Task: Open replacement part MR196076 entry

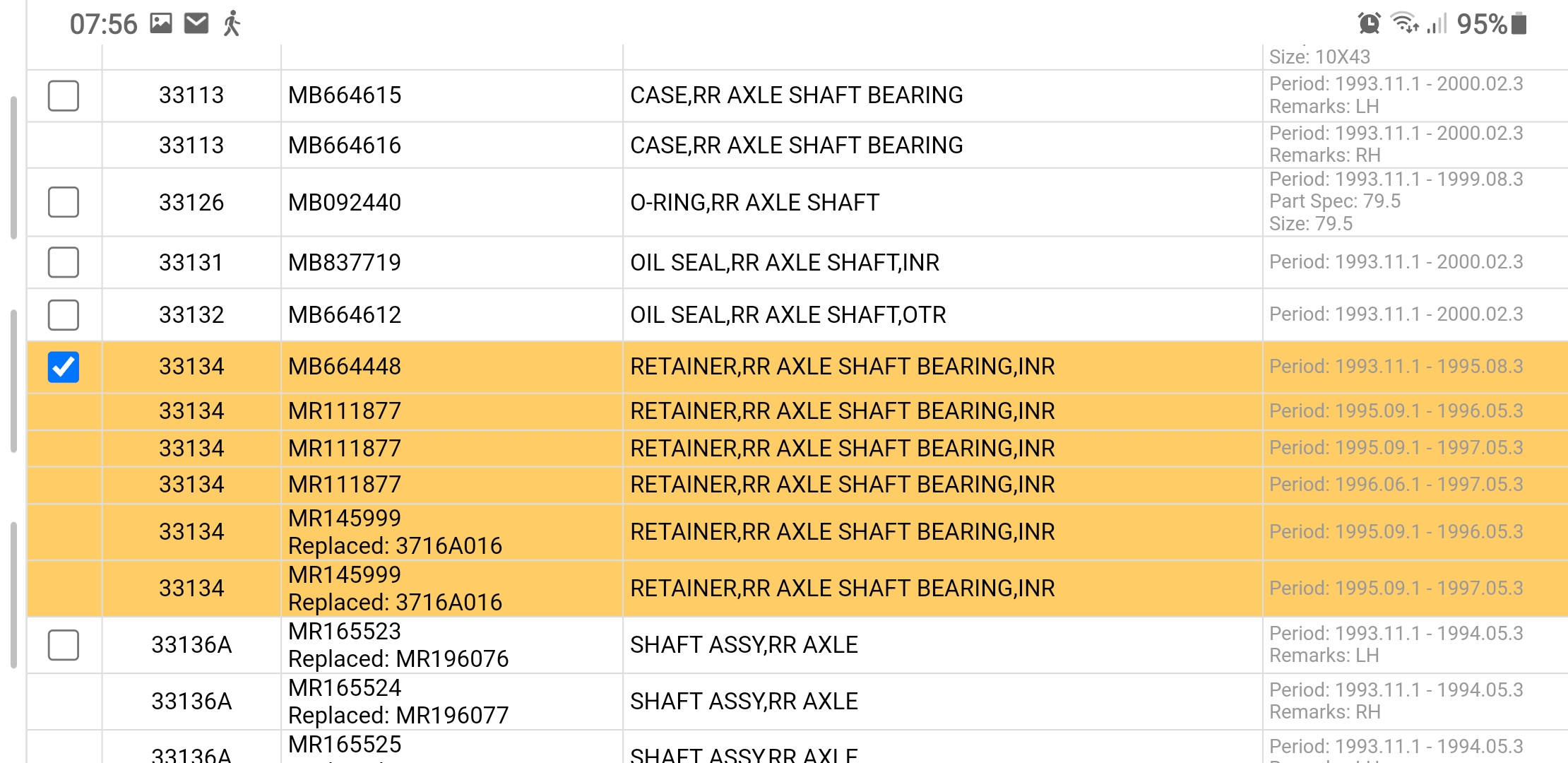Action: pyautogui.click(x=398, y=658)
